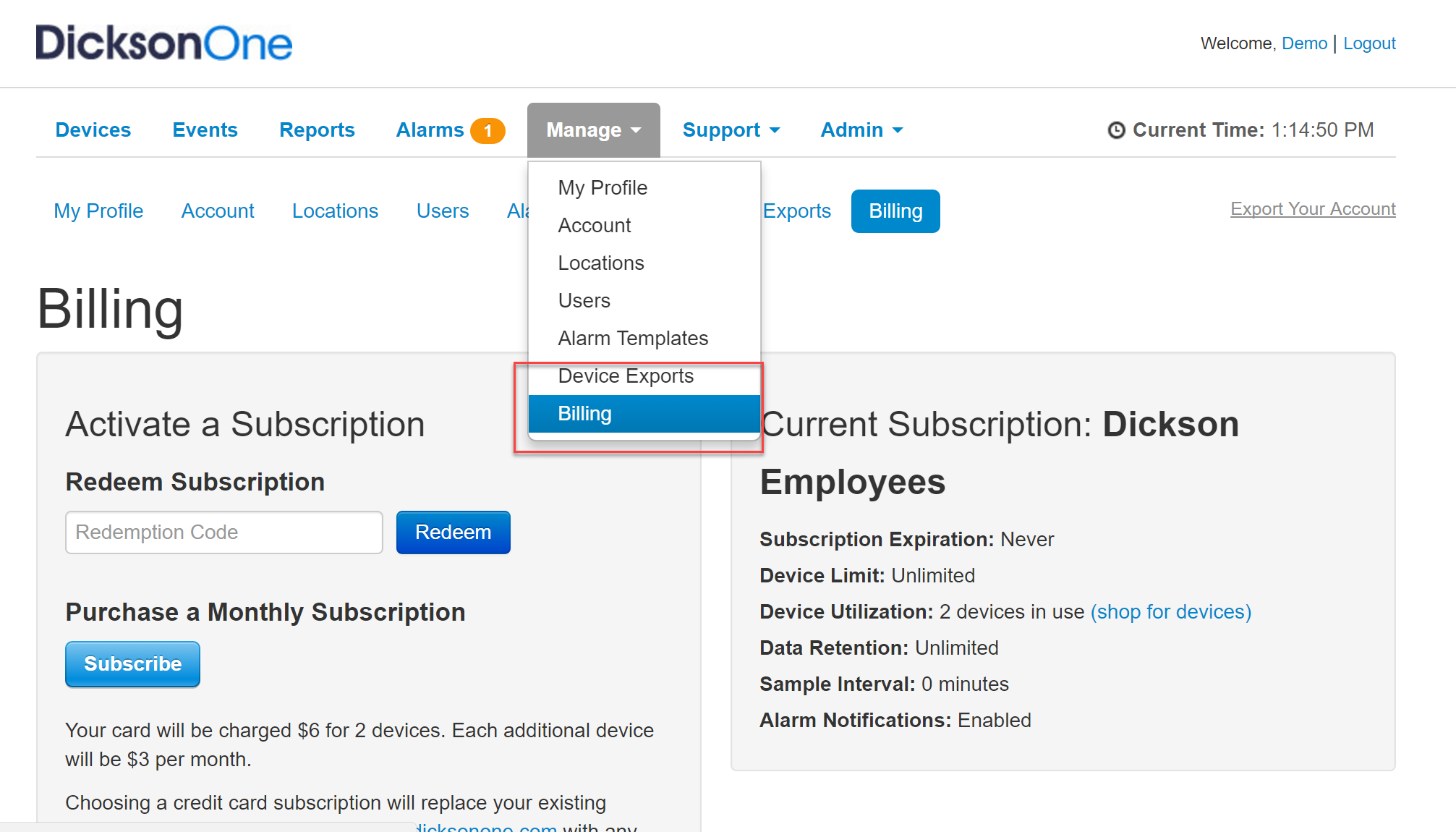Expand the Support dropdown
Viewport: 1456px width, 832px height.
pos(731,130)
